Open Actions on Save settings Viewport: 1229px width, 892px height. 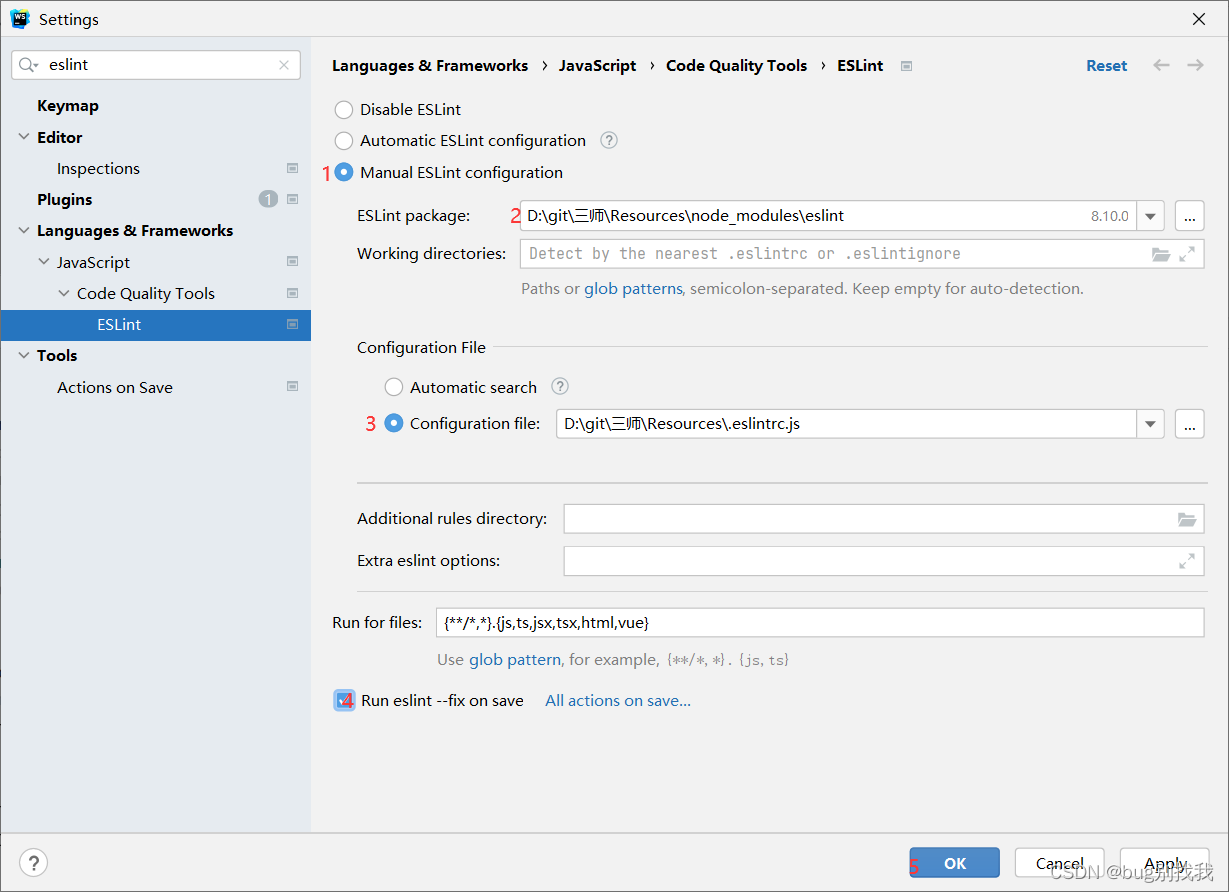coord(115,387)
